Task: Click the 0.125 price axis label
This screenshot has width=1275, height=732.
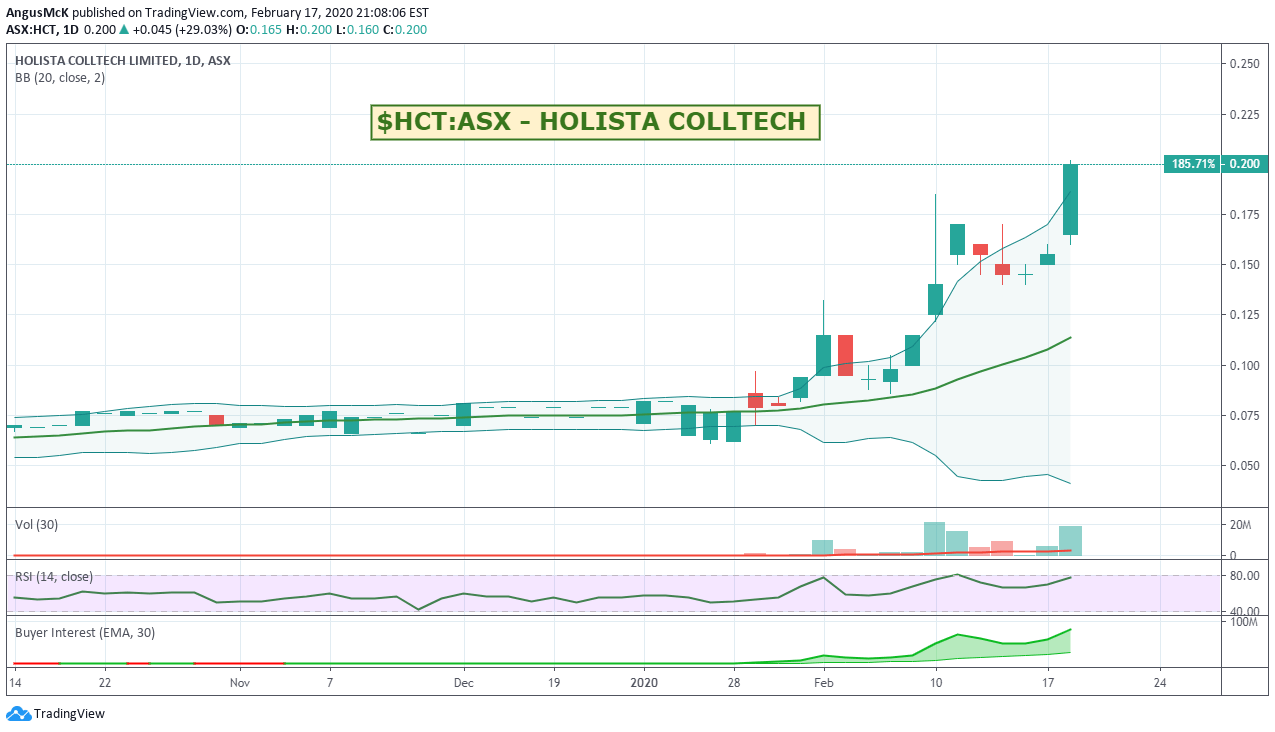Action: pos(1244,315)
